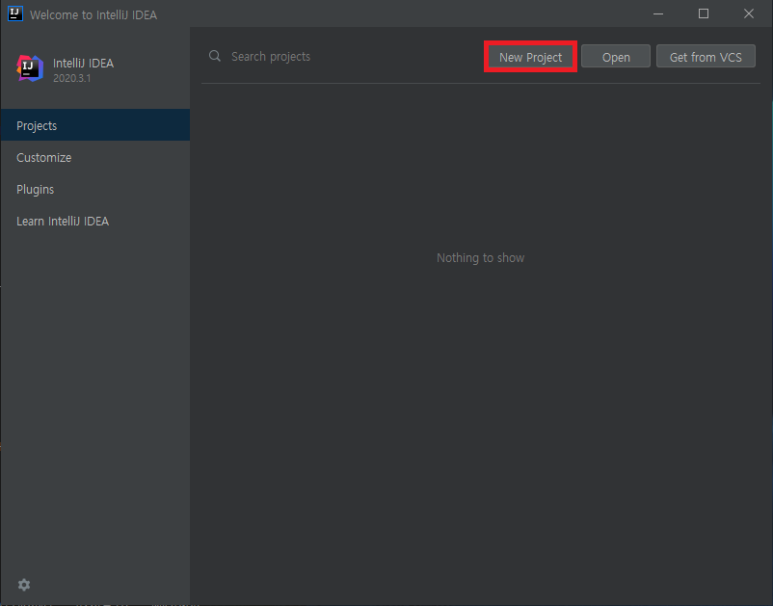Click the Open button
This screenshot has width=773, height=606.
(x=616, y=57)
